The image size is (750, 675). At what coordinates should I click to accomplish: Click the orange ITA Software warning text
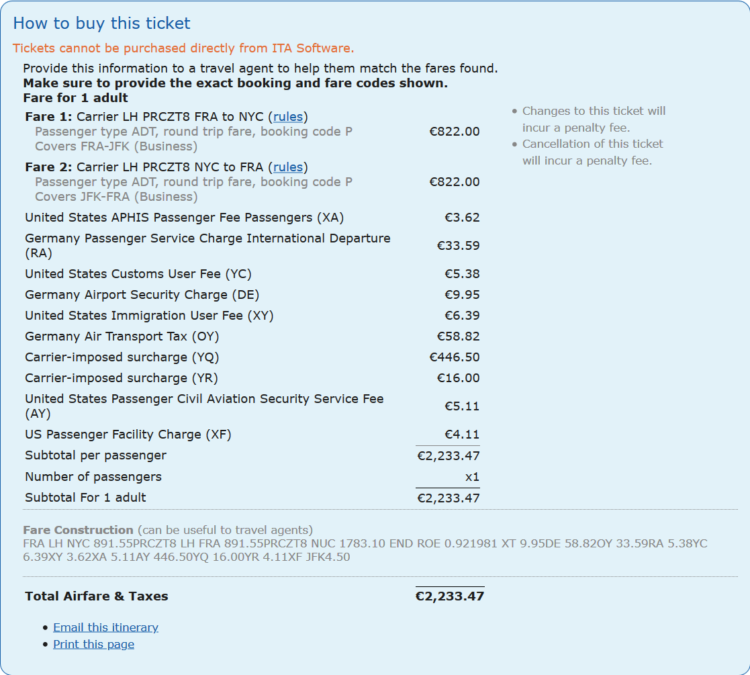point(183,48)
